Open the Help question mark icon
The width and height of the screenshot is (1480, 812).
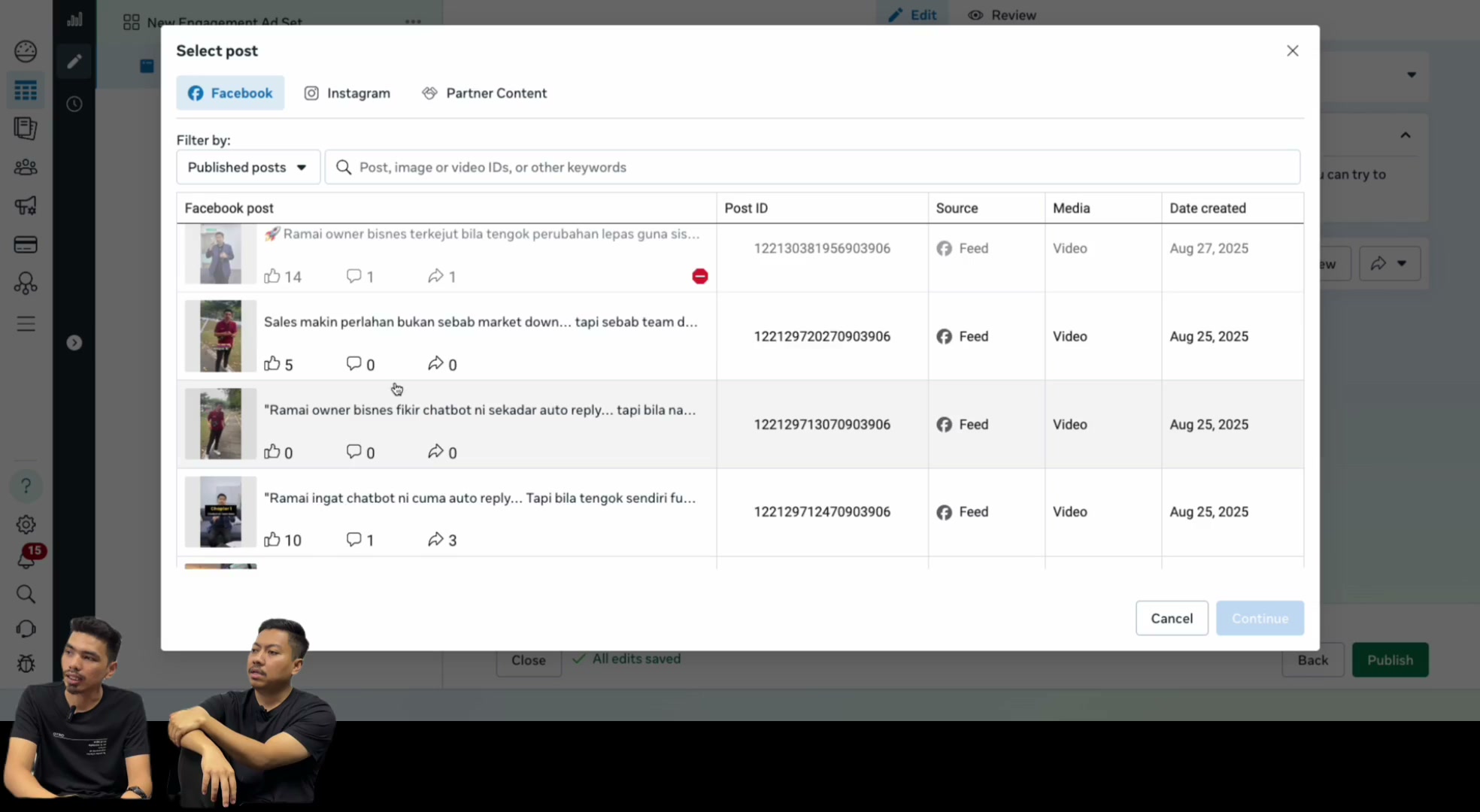coord(26,486)
